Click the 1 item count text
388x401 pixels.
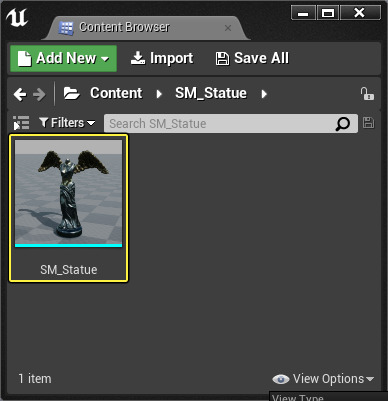35,379
